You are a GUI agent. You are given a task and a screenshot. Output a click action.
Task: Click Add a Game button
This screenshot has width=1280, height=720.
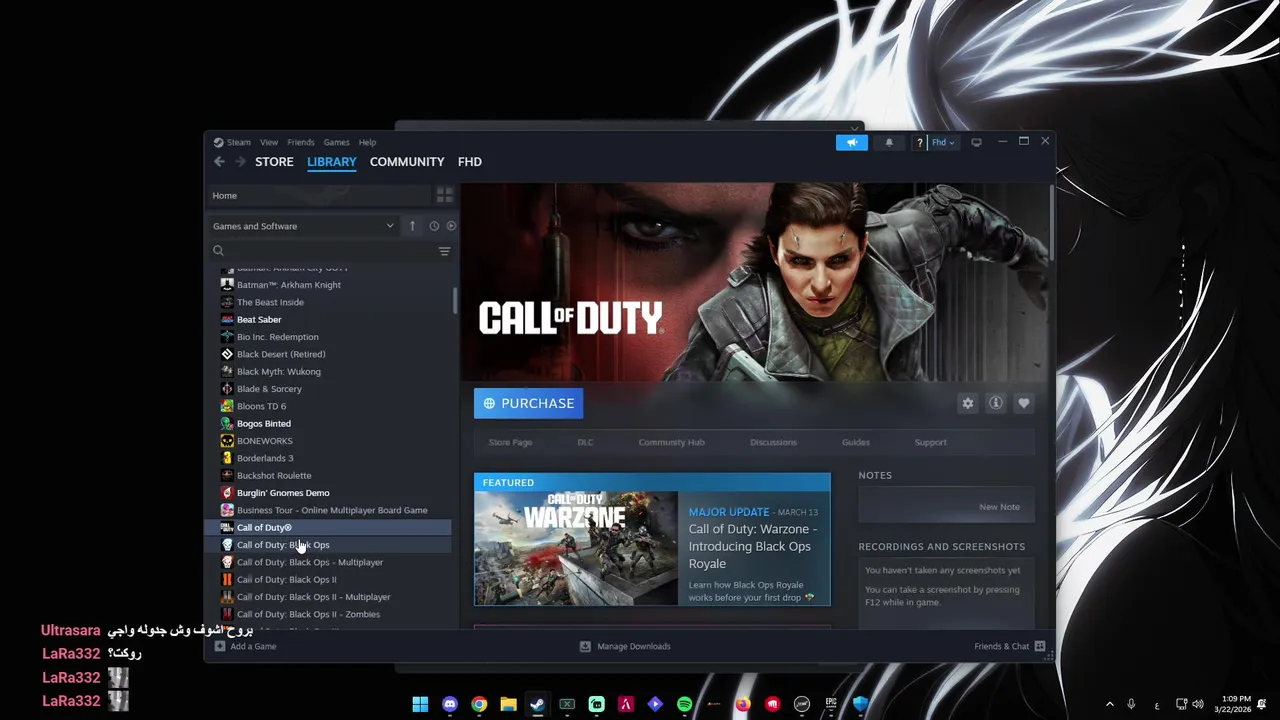click(245, 646)
